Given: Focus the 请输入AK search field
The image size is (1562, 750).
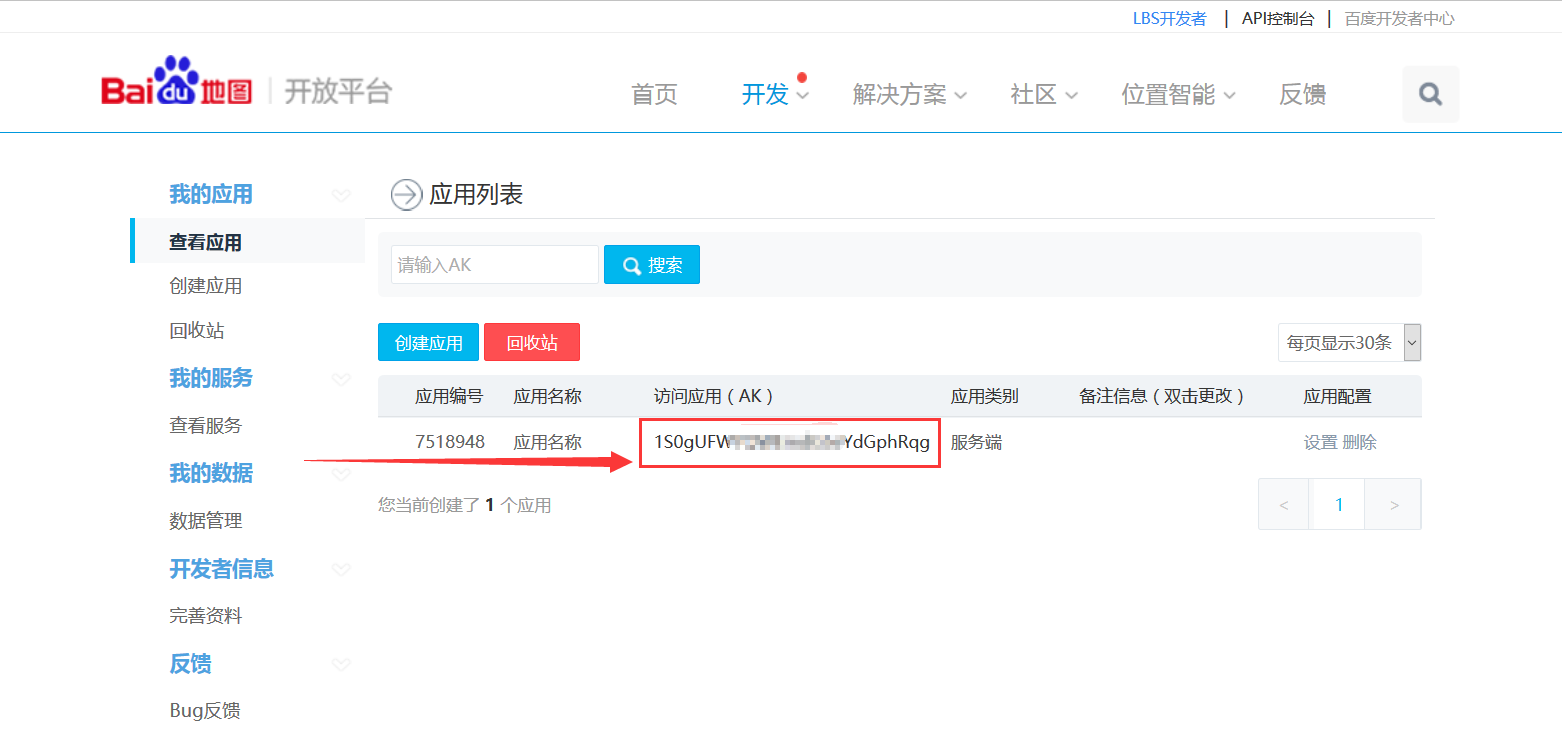Looking at the screenshot, I should [x=495, y=265].
